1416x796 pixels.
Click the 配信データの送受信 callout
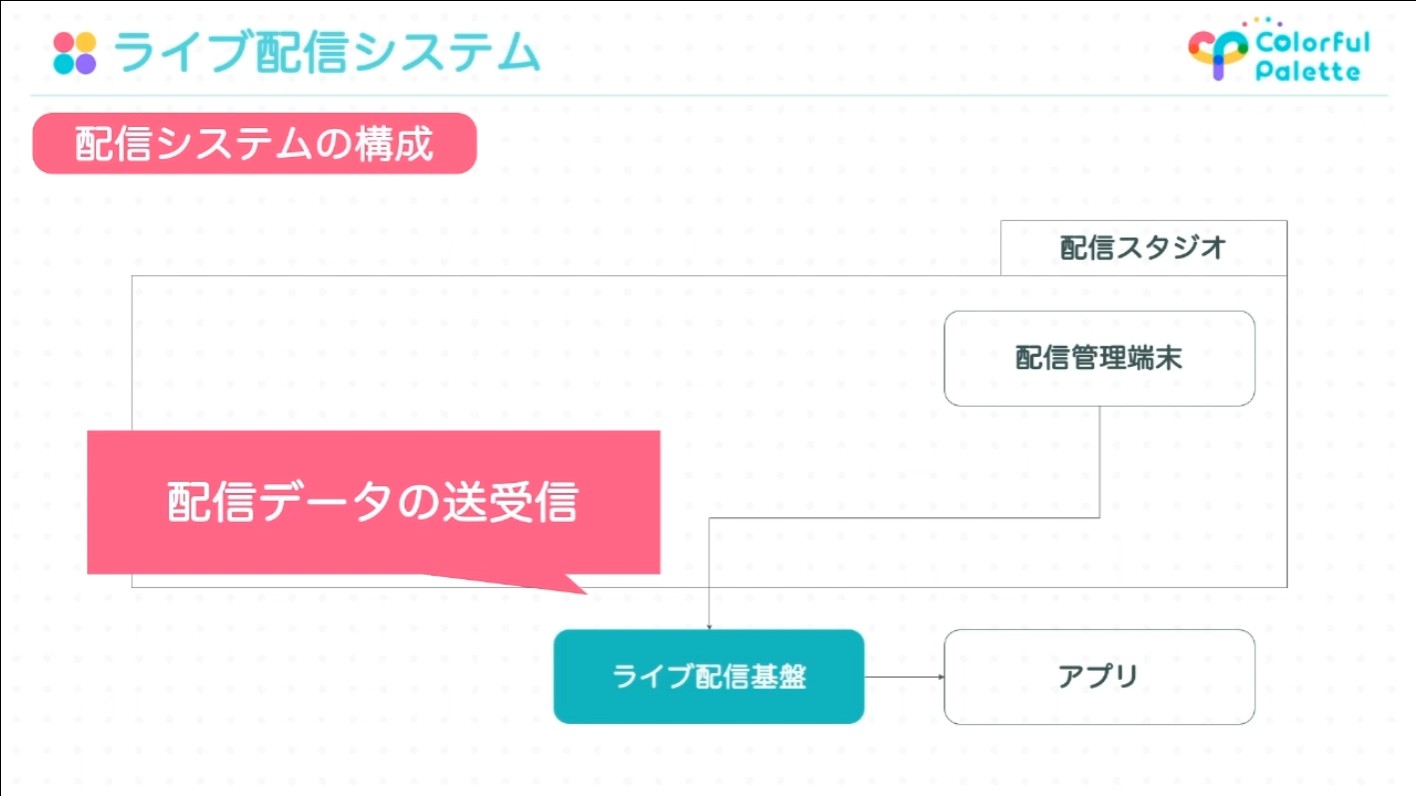pos(373,502)
